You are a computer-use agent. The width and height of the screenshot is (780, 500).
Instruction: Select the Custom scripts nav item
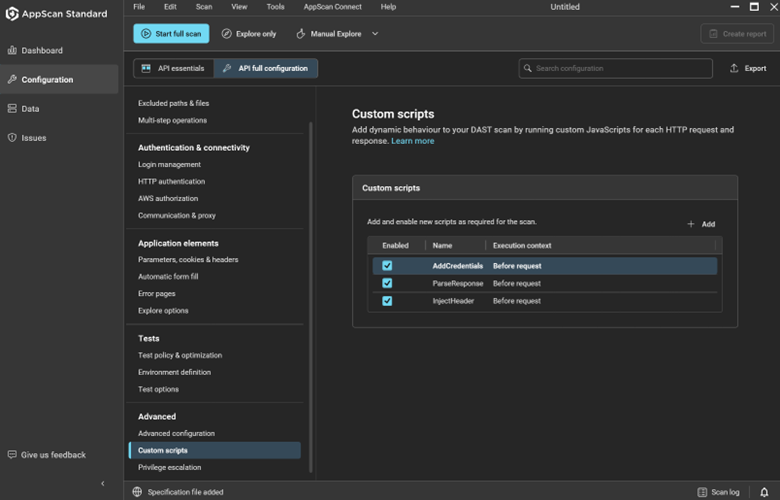click(214, 450)
